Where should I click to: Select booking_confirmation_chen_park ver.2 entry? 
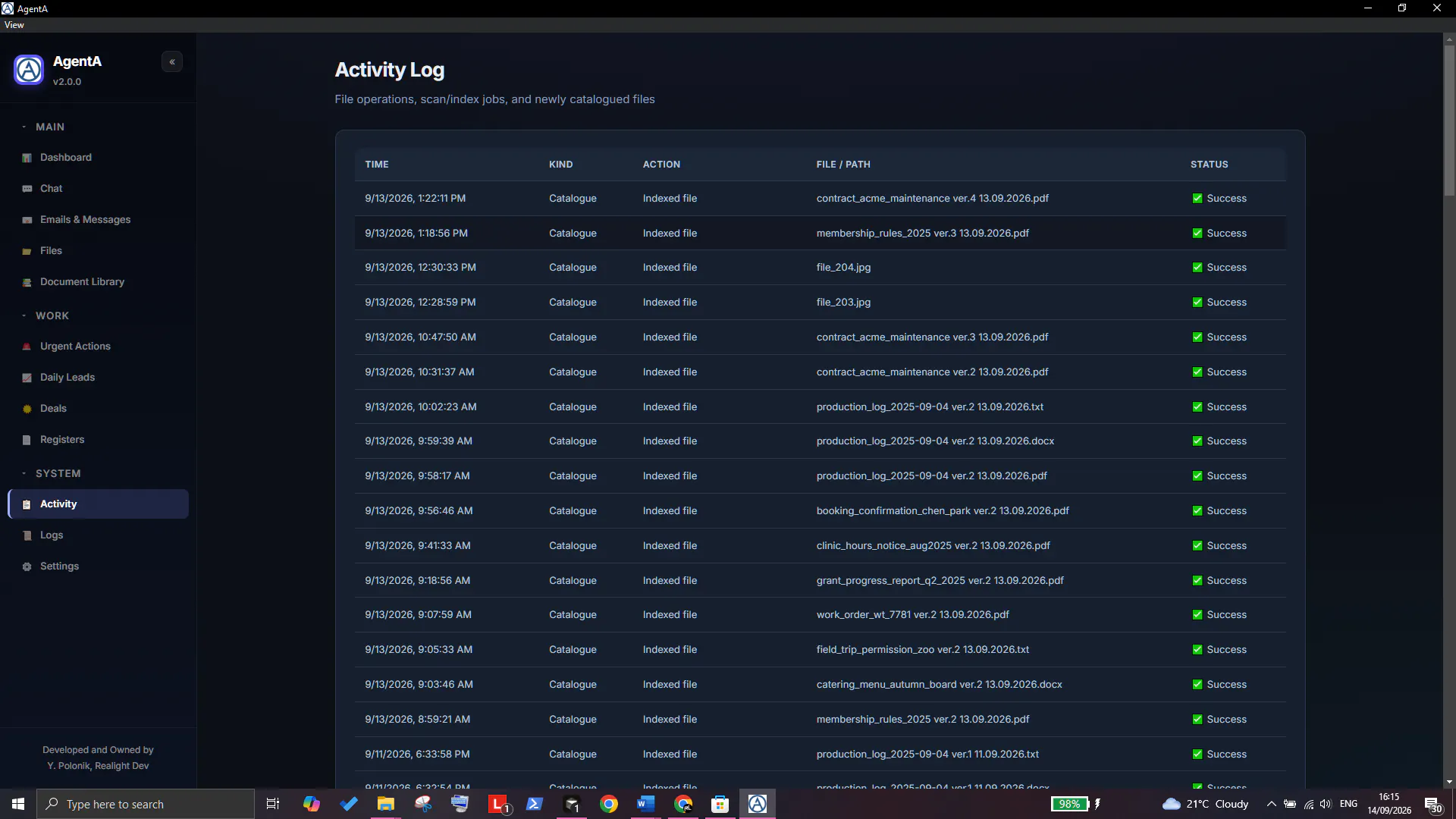820,510
